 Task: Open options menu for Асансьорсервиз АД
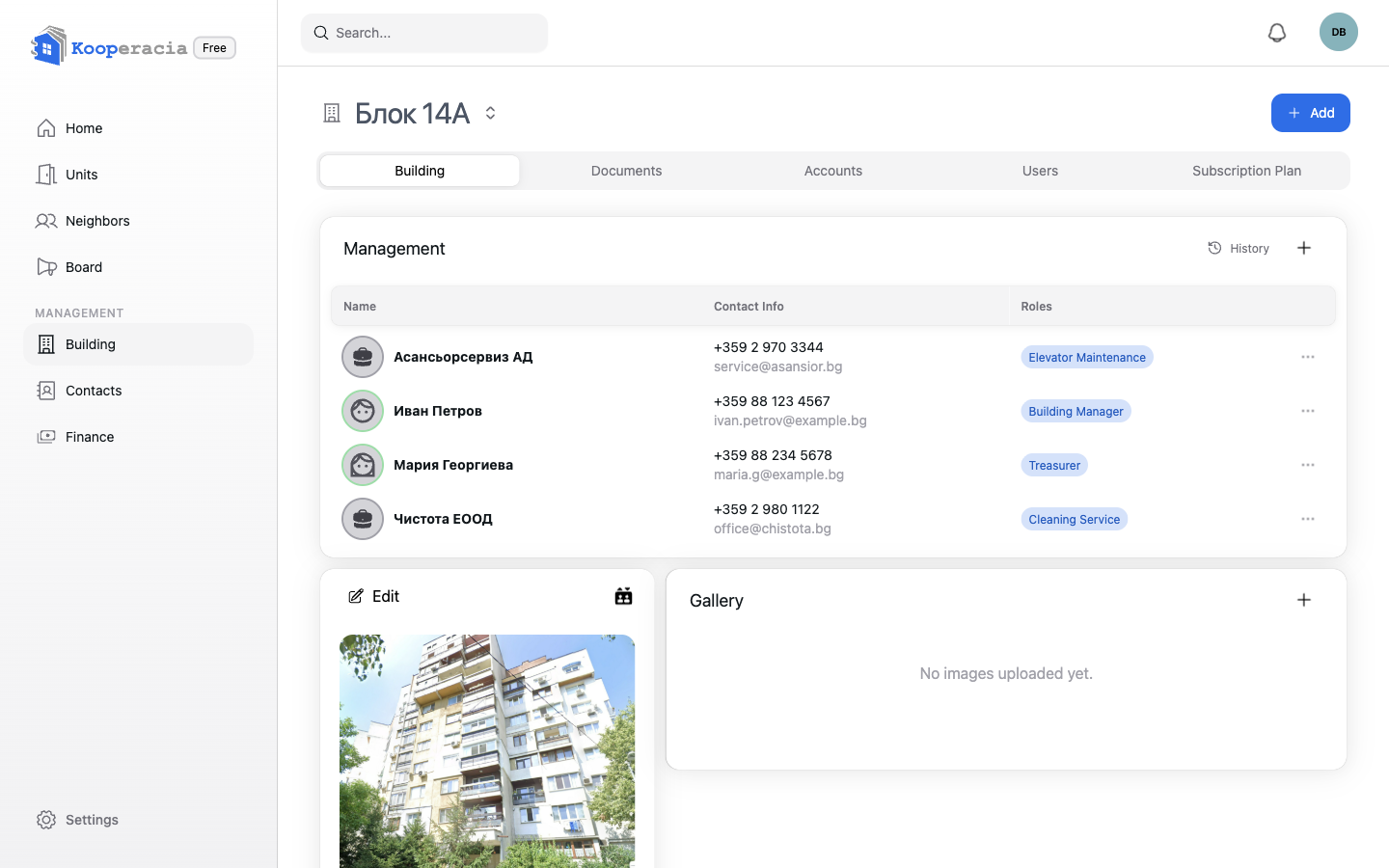[x=1308, y=357]
